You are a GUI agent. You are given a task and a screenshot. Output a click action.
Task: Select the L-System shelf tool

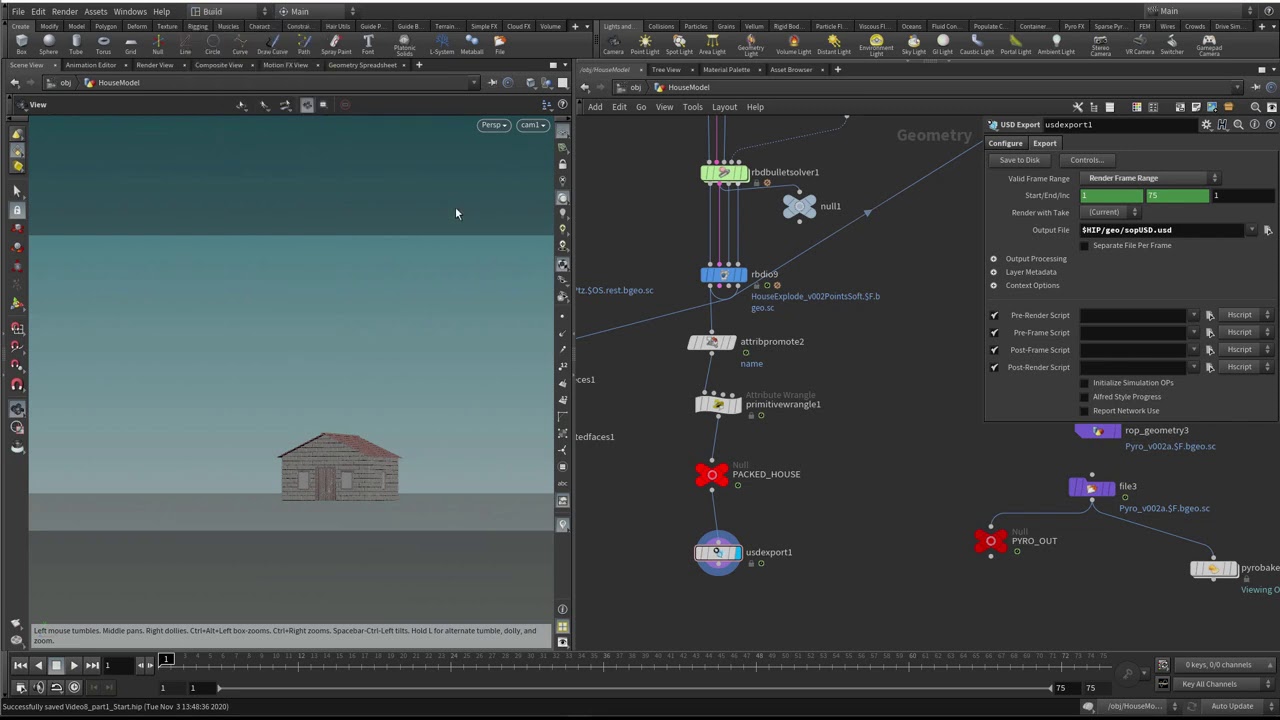[x=441, y=45]
